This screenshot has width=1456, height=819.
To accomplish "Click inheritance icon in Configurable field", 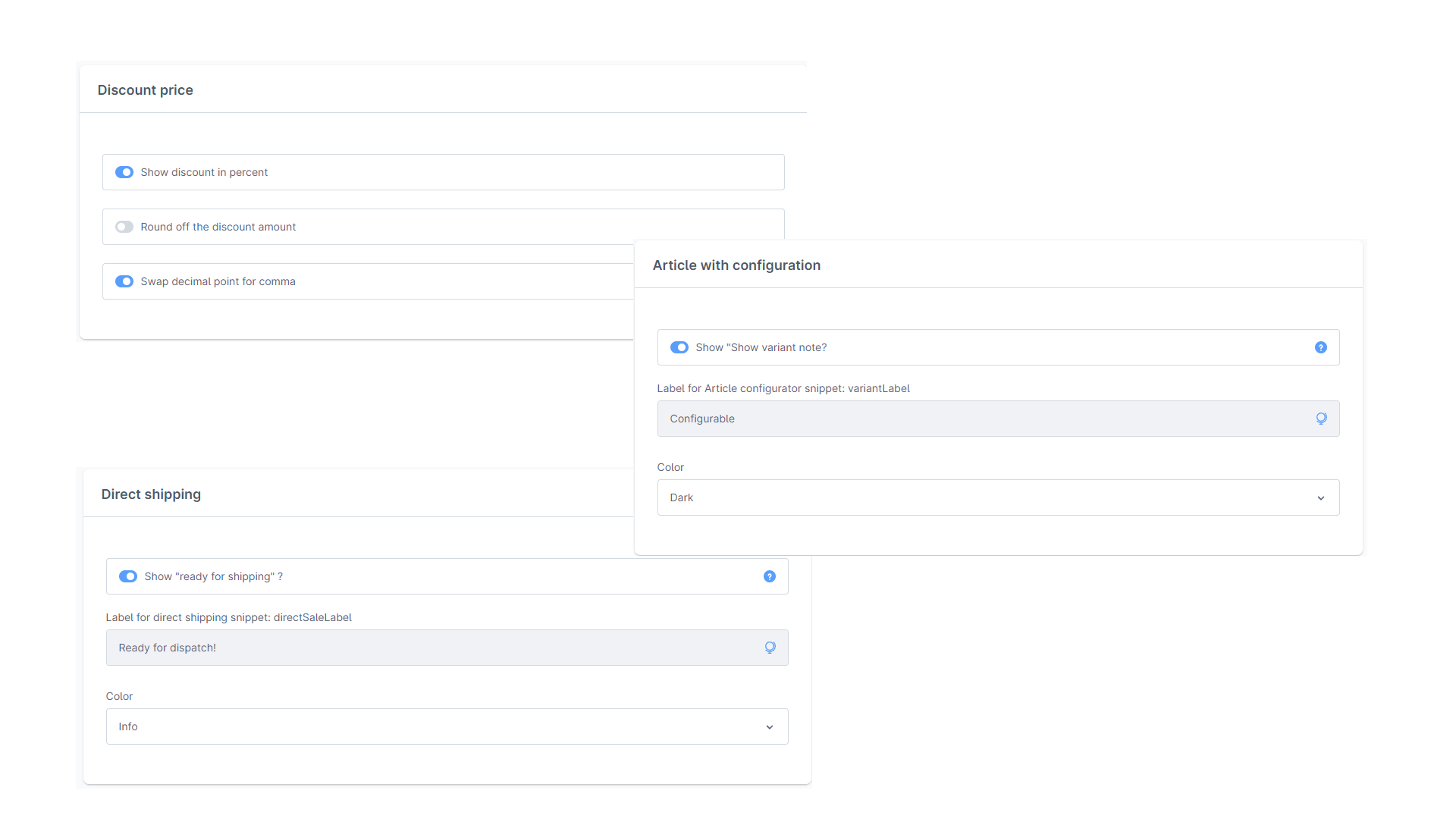I will click(x=1321, y=419).
